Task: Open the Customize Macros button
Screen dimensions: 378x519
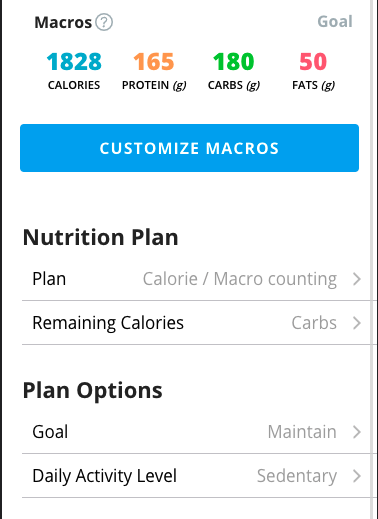Action: (189, 148)
